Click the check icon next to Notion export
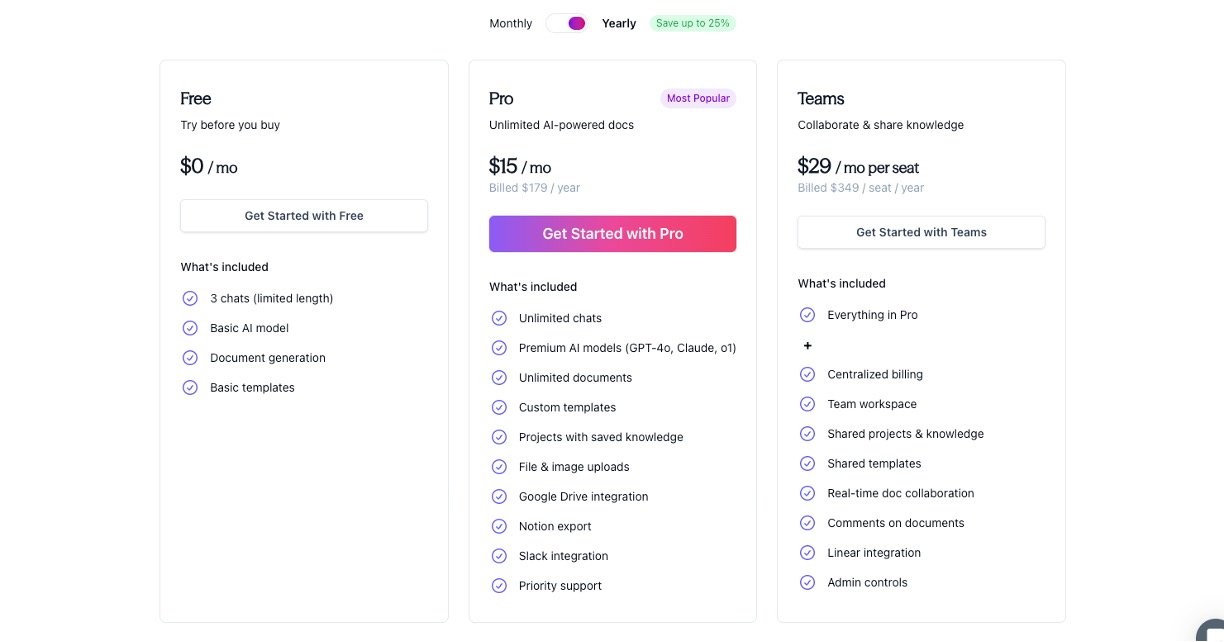This screenshot has width=1224, height=642. pos(499,526)
